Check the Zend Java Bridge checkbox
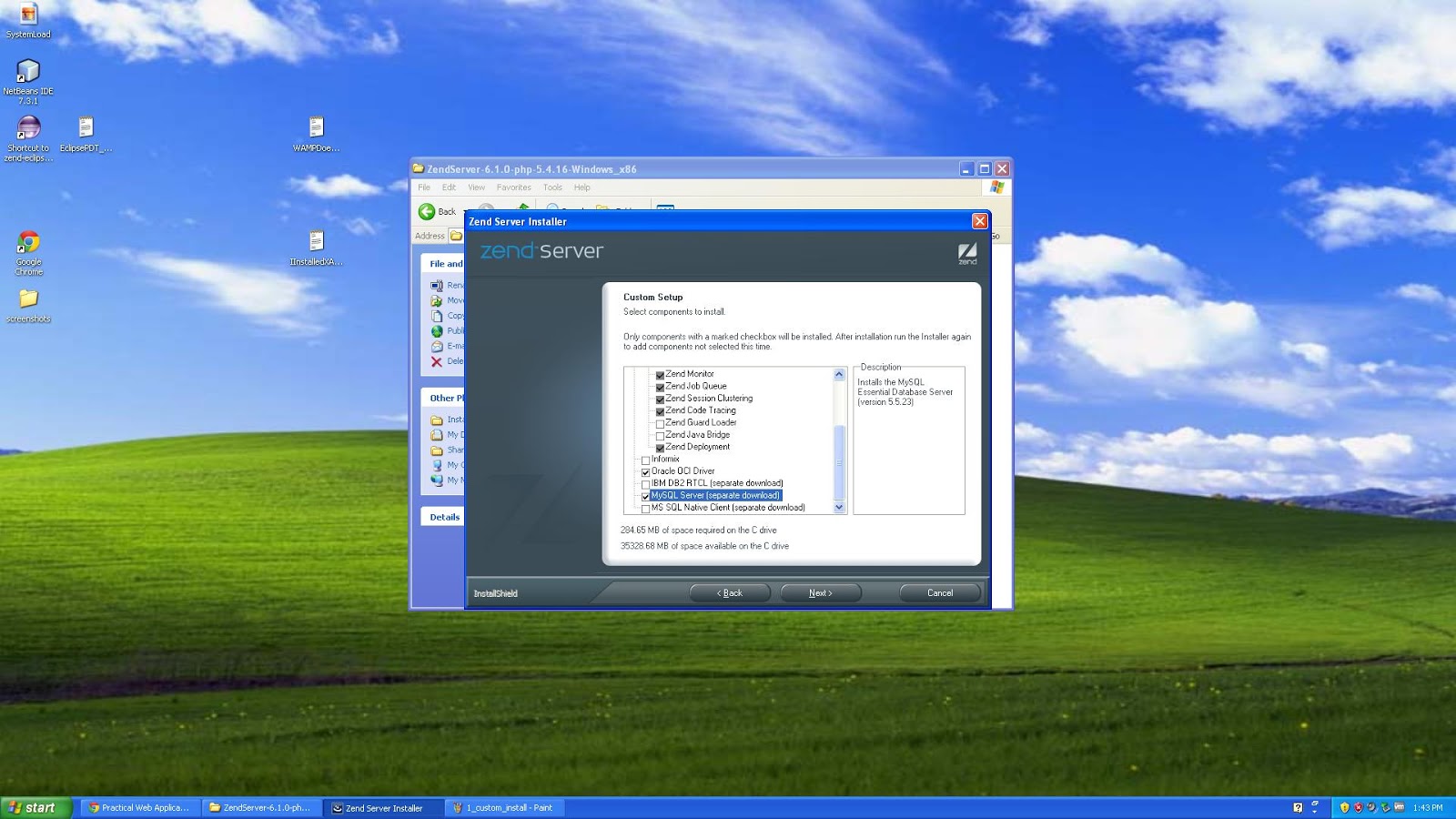 point(660,436)
